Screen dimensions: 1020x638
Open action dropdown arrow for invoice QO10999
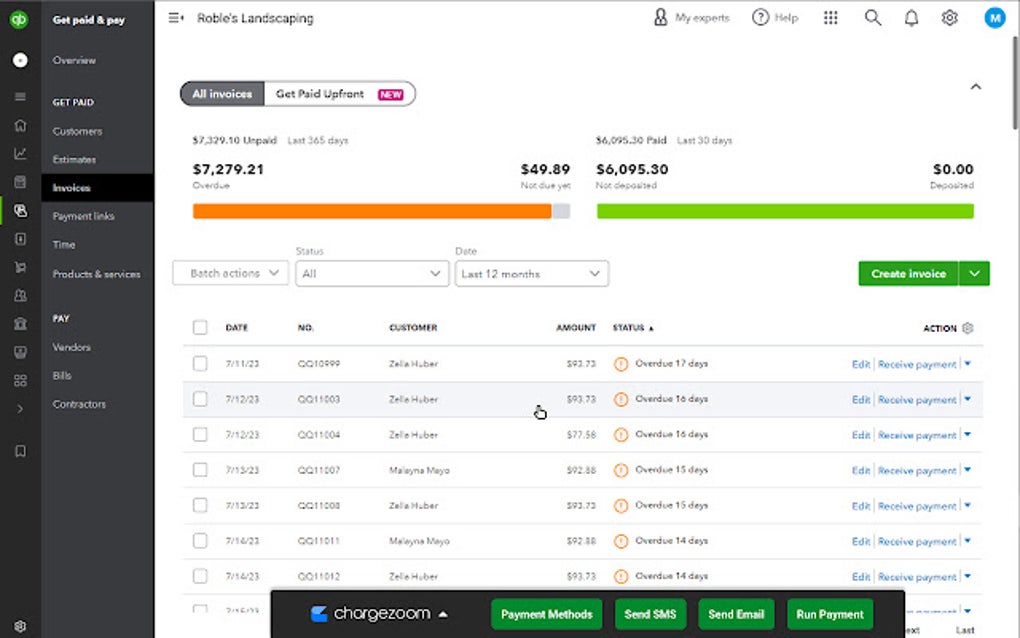[x=968, y=364]
